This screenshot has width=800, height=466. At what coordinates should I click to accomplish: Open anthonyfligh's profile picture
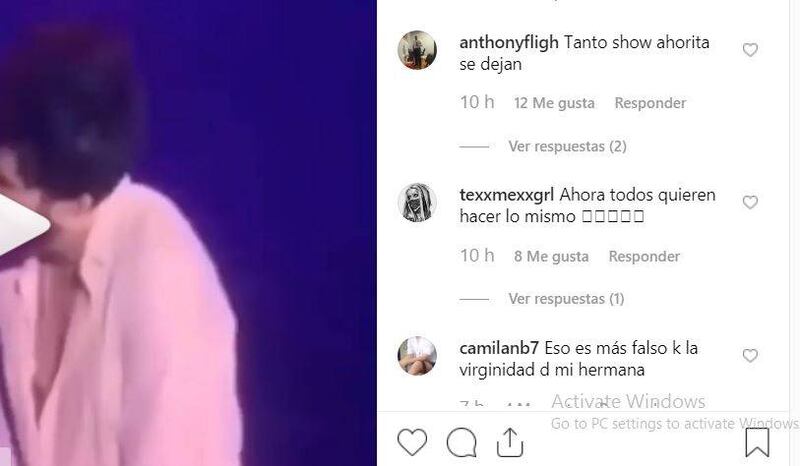417,50
